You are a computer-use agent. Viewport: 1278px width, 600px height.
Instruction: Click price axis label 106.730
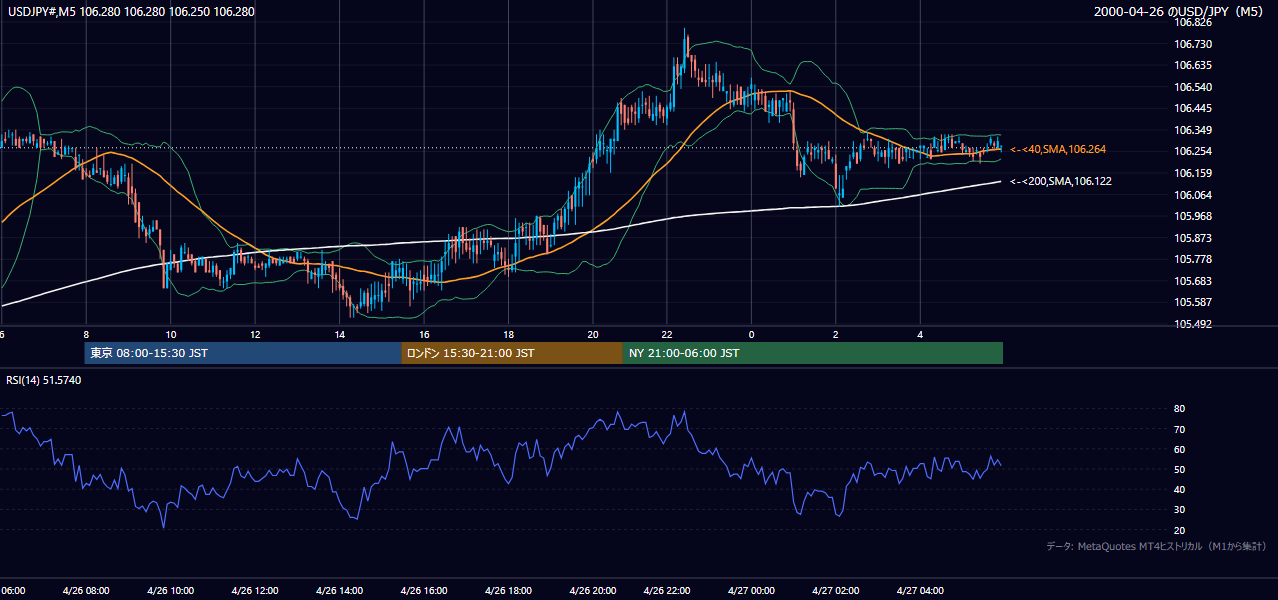(1194, 44)
